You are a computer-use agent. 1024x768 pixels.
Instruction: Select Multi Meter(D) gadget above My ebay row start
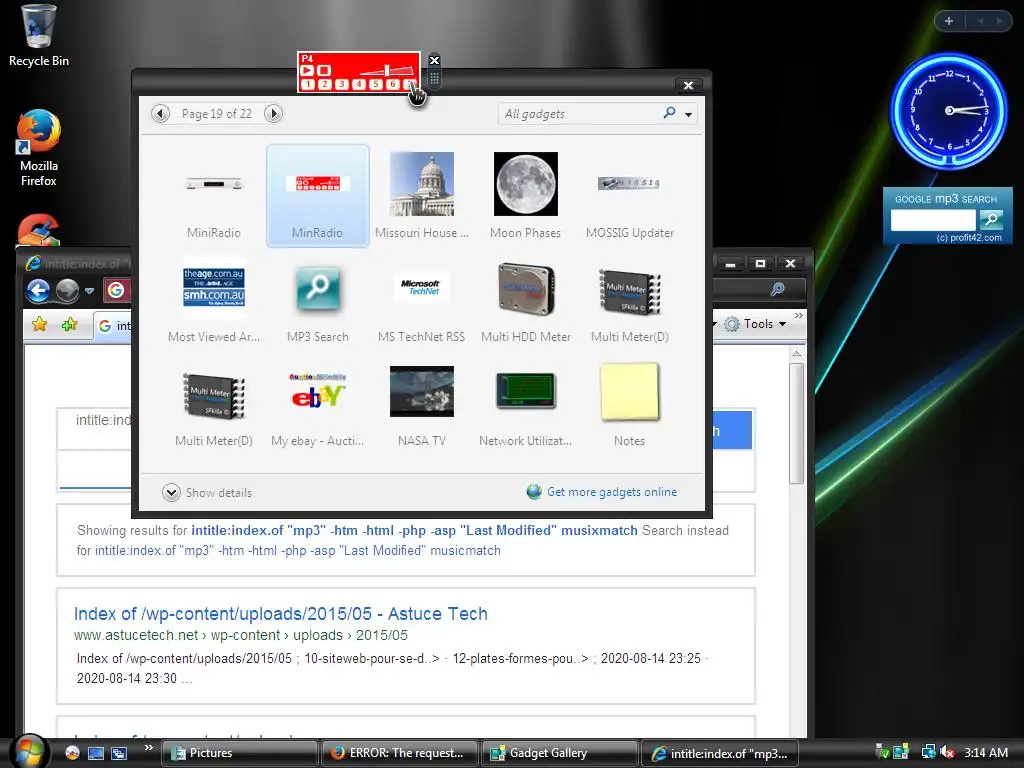tap(214, 405)
